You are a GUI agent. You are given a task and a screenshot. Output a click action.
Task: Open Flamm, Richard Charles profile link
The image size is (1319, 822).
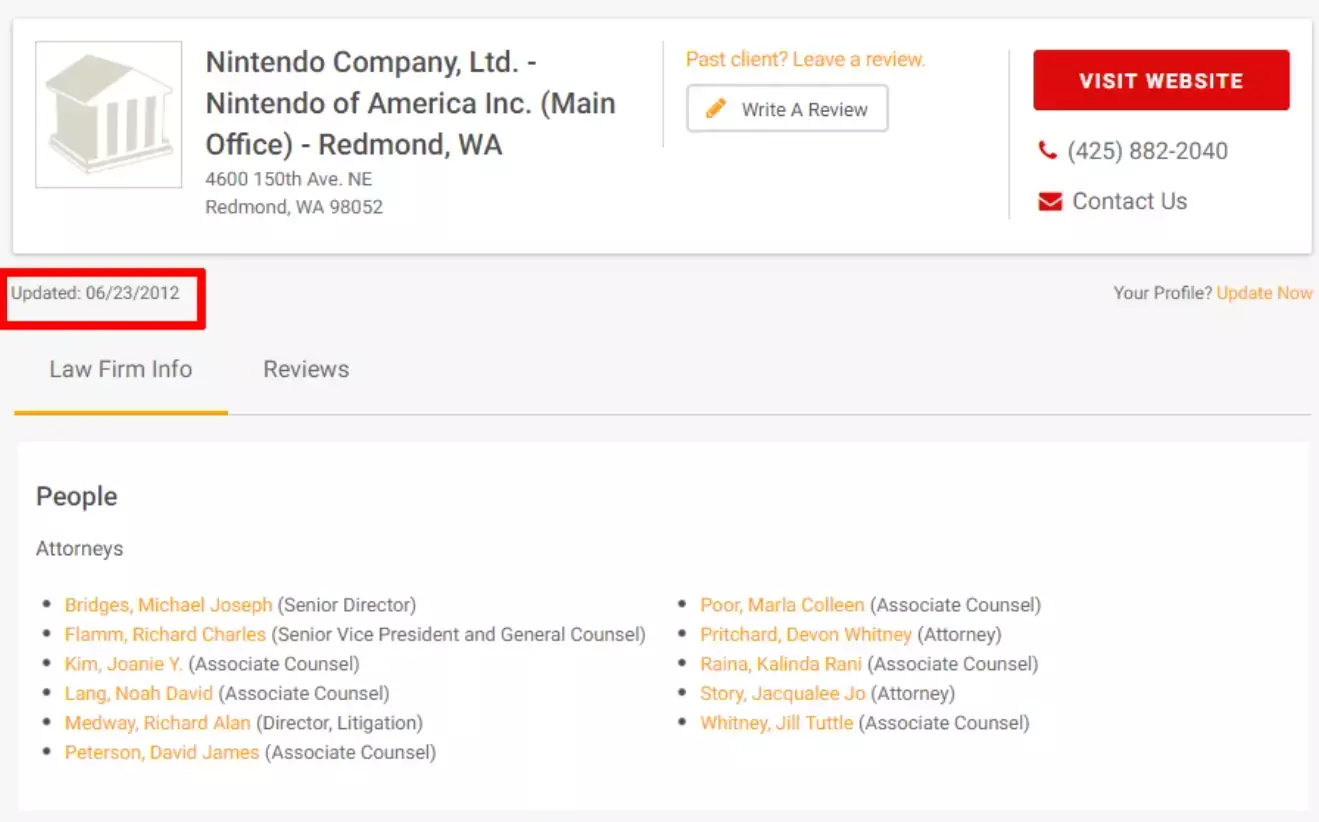coord(165,635)
